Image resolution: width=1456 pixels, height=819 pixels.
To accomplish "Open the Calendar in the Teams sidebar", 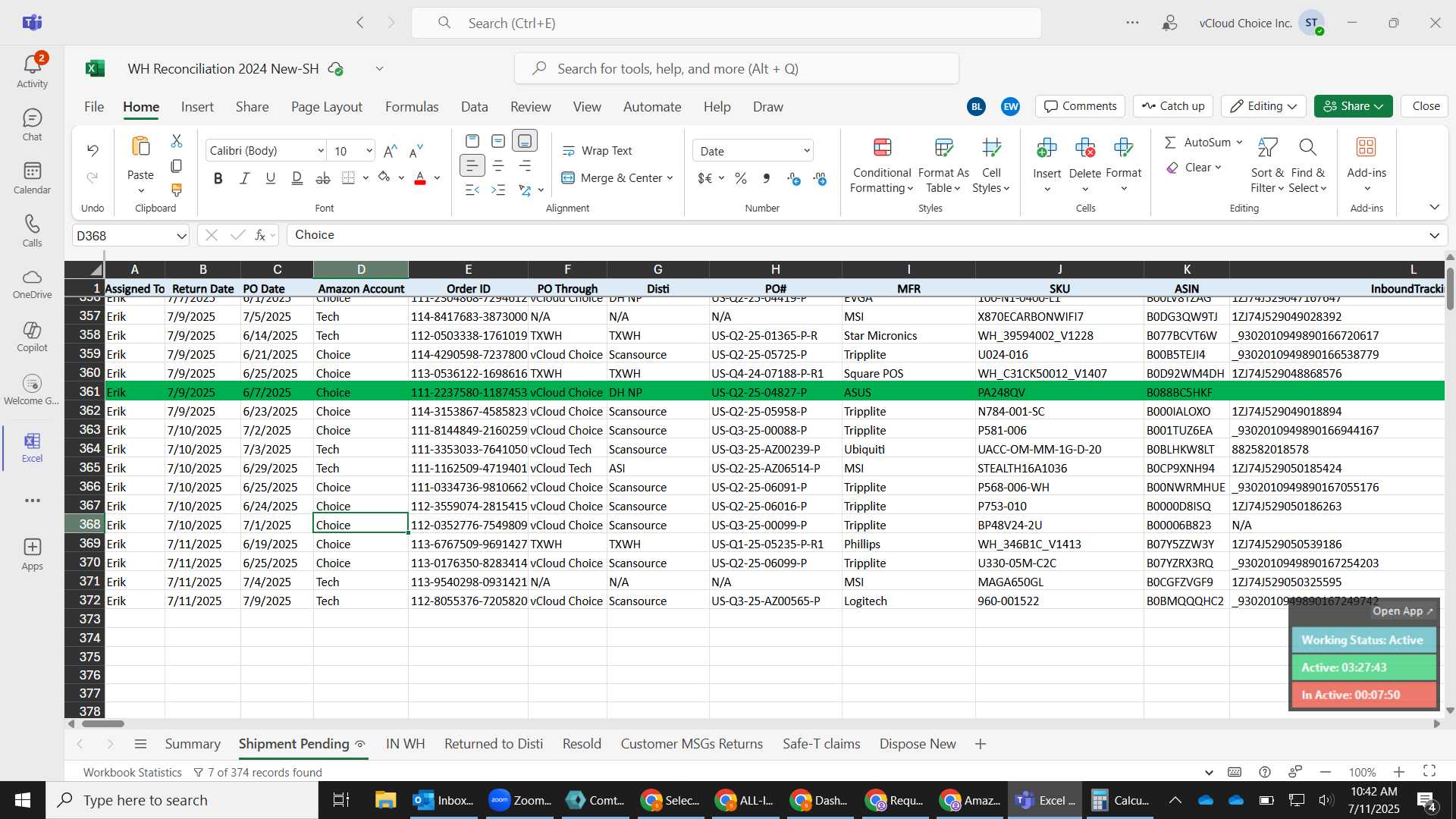I will [32, 178].
